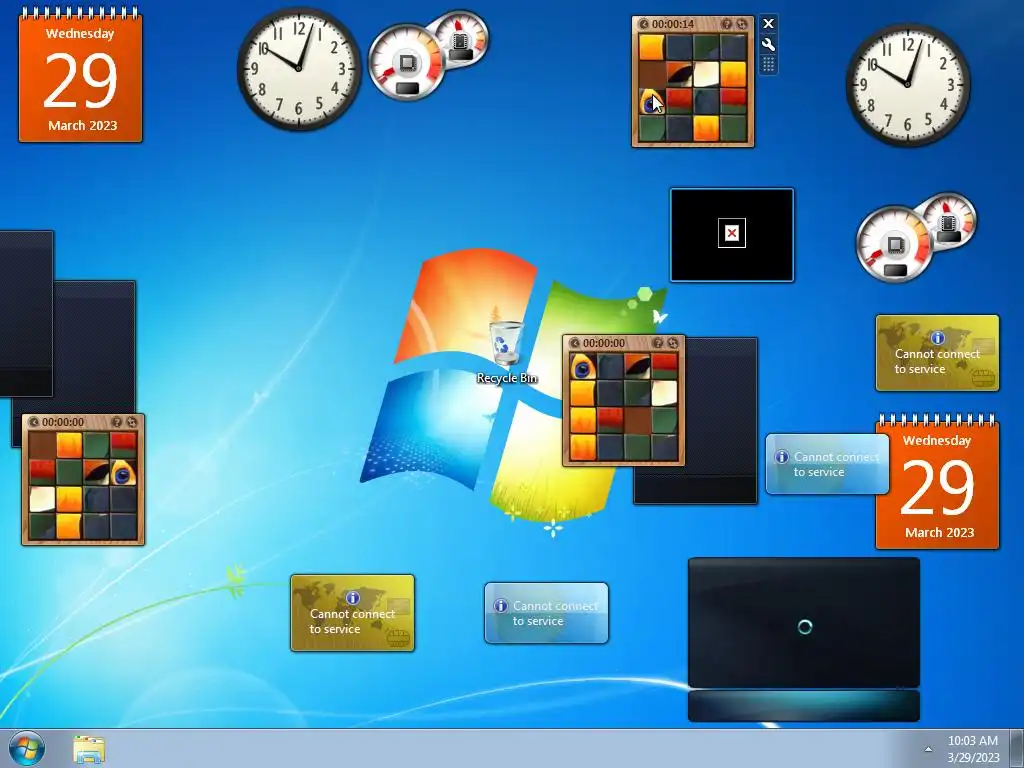The image size is (1024, 768).
Task: Click the toucan eye tile in the left-edge puzzle
Action: coord(123,472)
